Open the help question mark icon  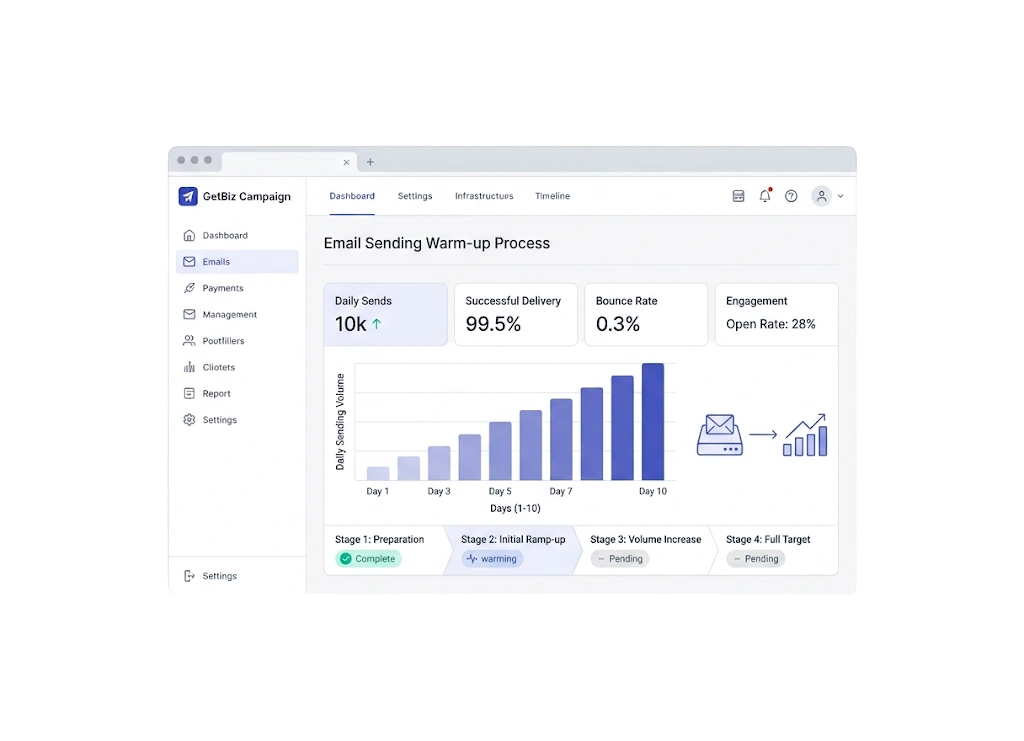tap(791, 196)
